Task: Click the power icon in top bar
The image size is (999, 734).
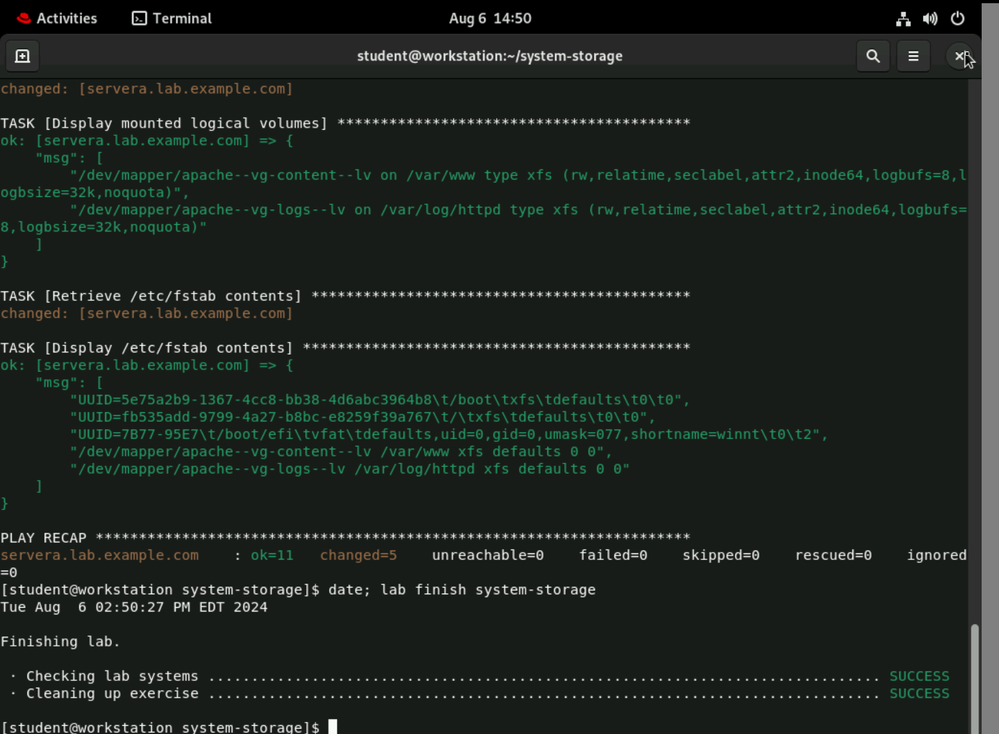Action: point(958,18)
